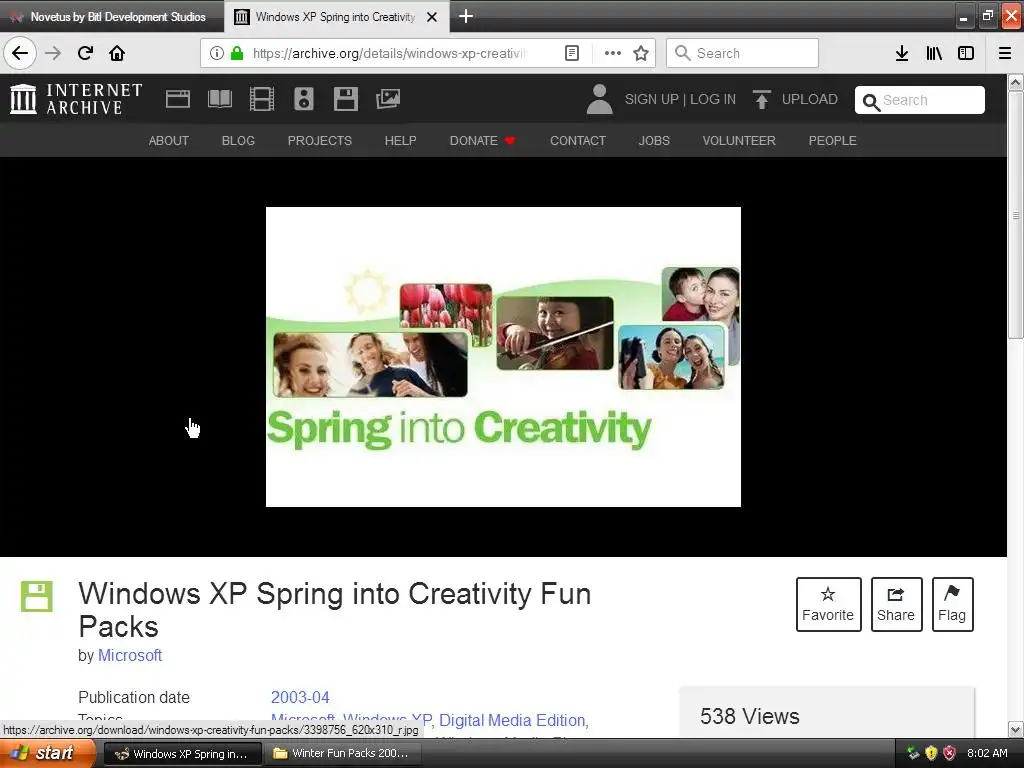Toggle reader view in address bar

tap(571, 53)
